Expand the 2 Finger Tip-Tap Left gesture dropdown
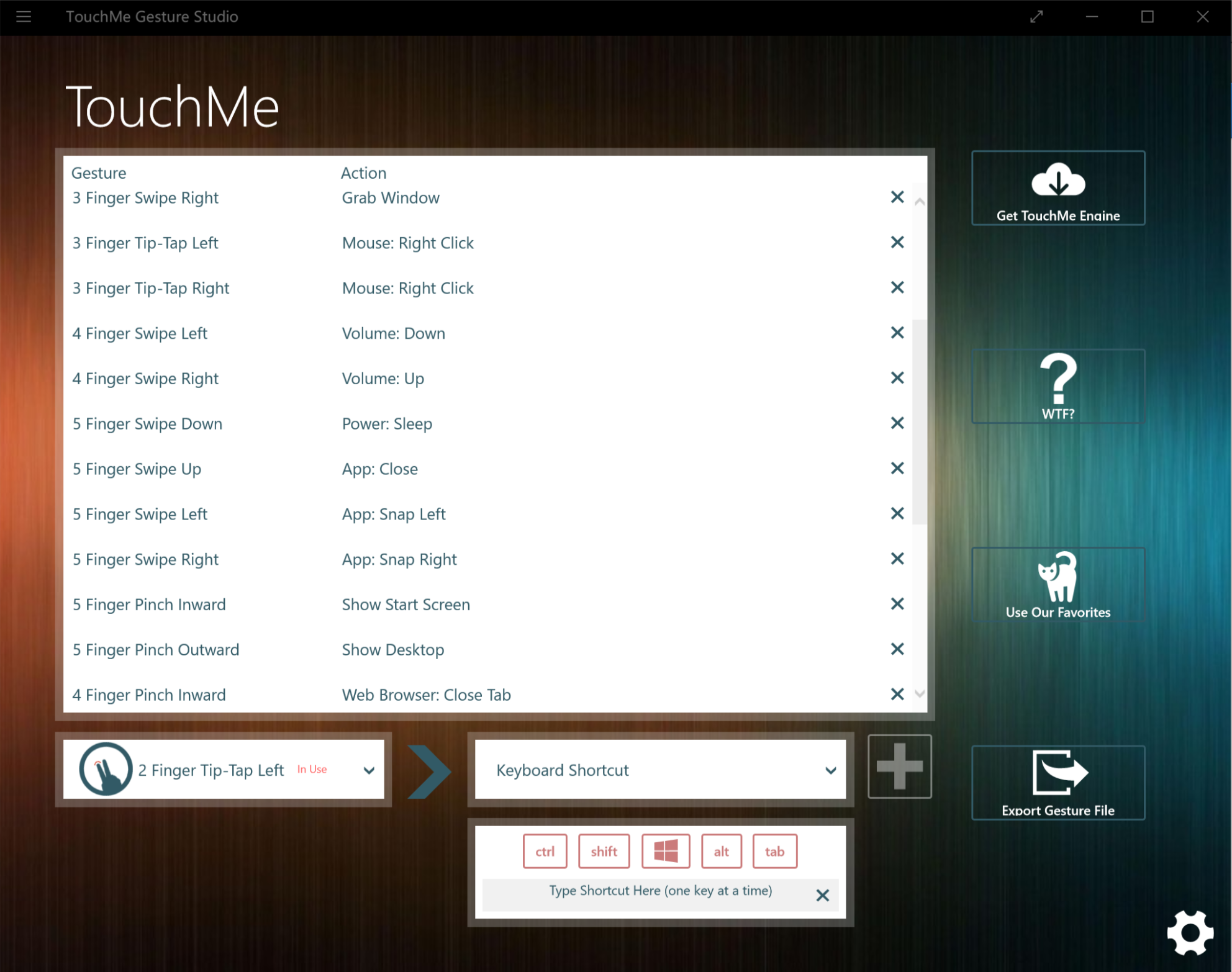The width and height of the screenshot is (1232, 972). point(369,770)
